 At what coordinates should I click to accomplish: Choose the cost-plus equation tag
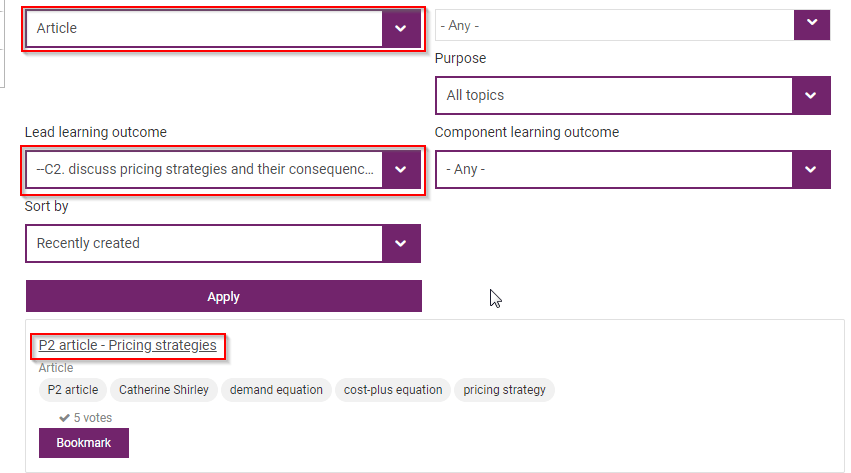(x=392, y=390)
